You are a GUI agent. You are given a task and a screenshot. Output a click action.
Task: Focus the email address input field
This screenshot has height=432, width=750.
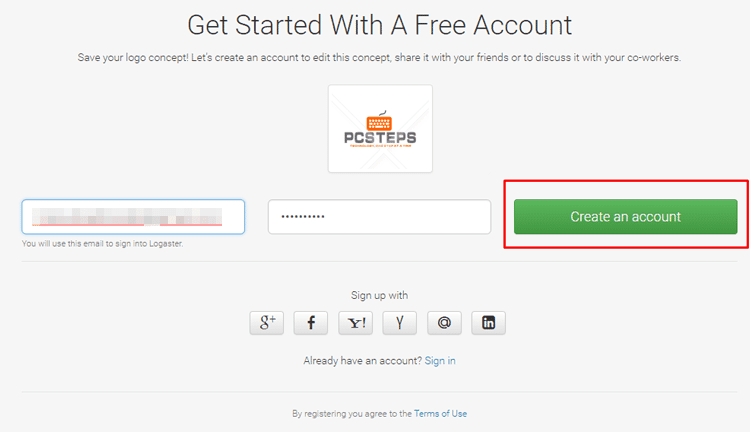133,217
